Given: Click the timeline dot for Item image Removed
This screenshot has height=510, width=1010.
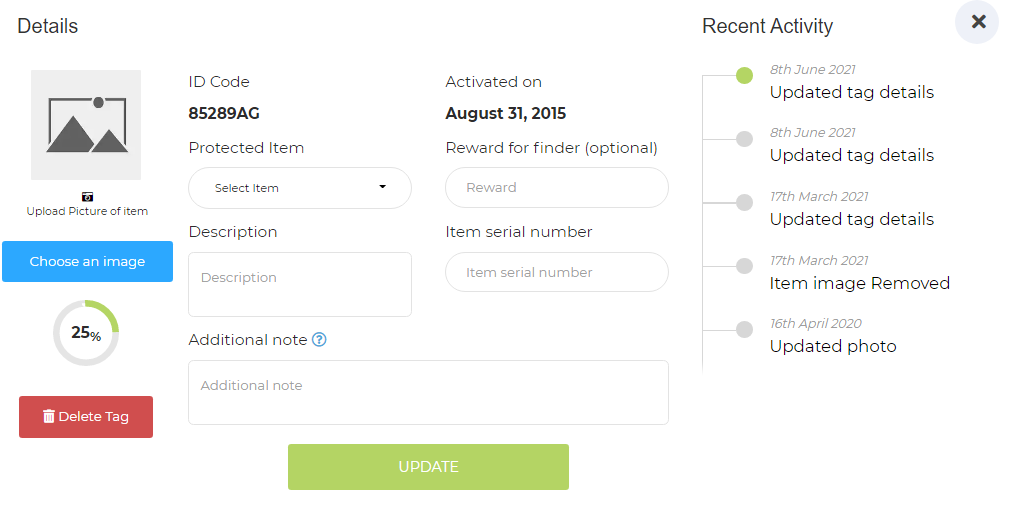Looking at the screenshot, I should 744,266.
